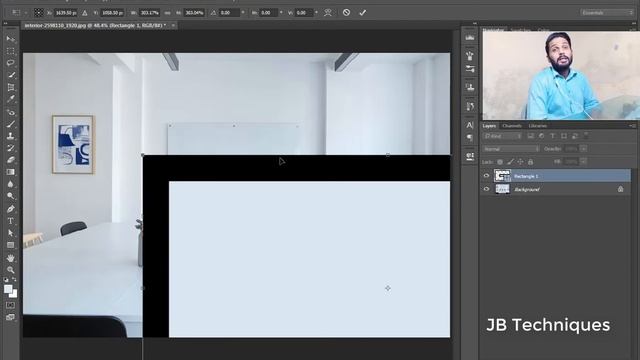Filter for smart objects
Screen dimensions: 640x360
575,136
